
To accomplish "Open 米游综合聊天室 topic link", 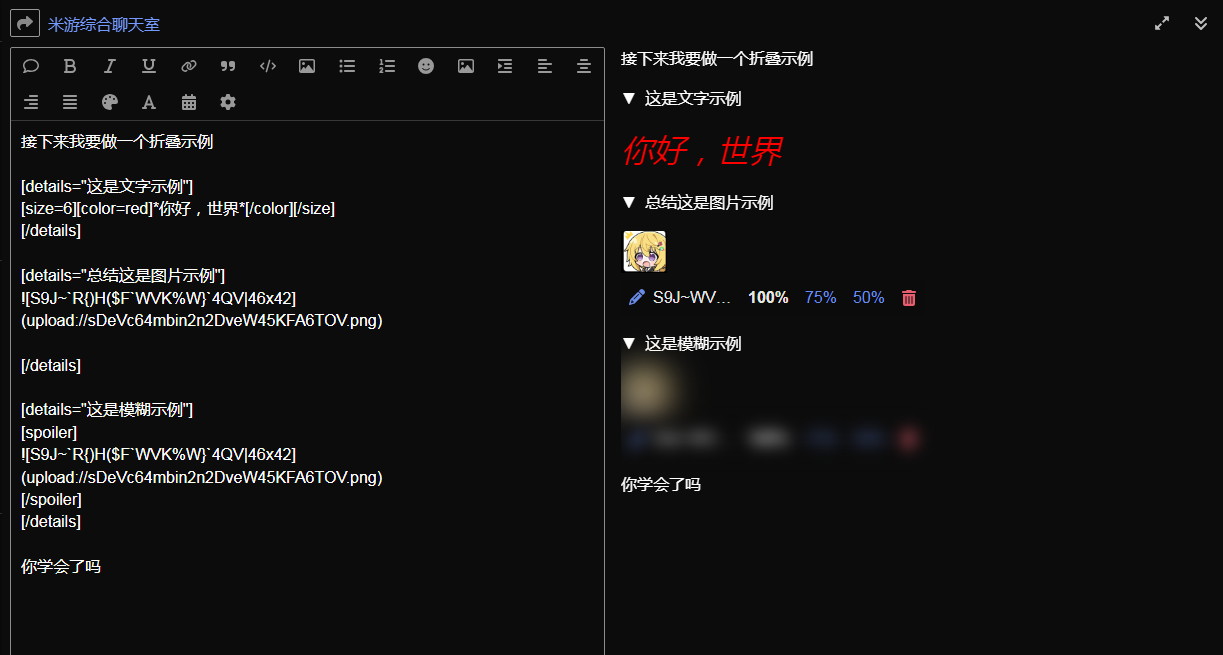I will point(104,24).
